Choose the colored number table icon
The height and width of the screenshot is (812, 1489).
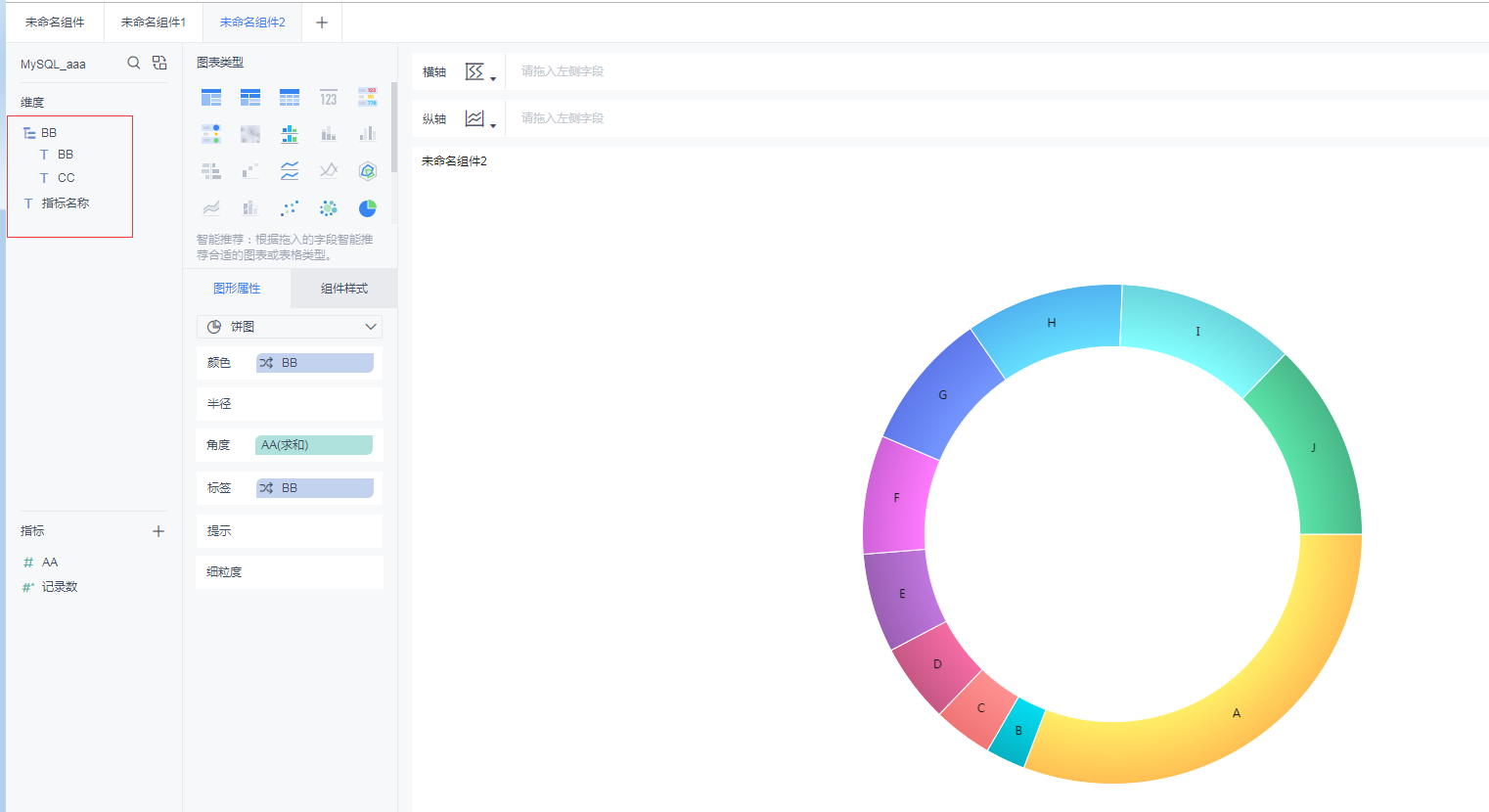[368, 97]
